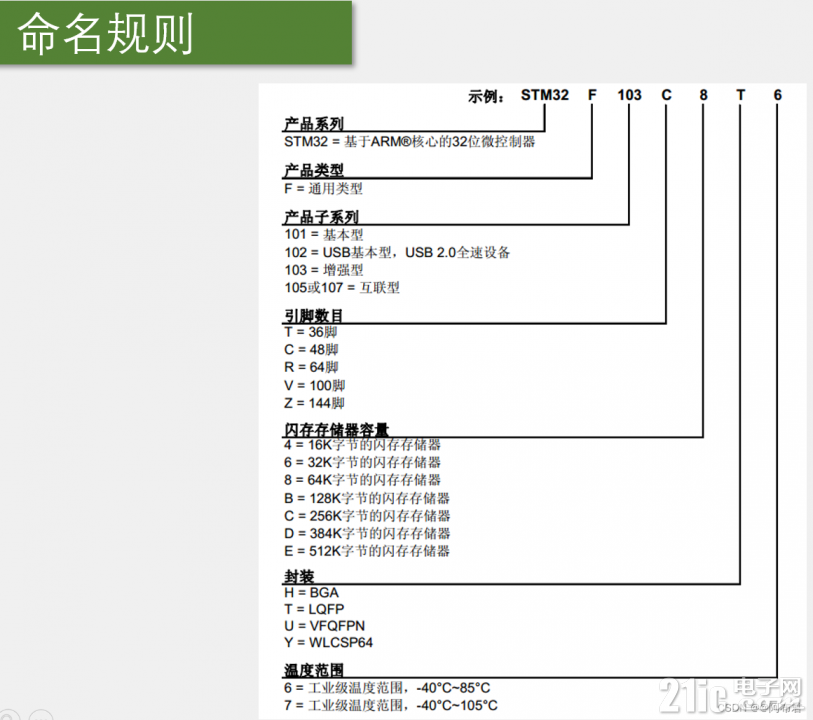Select the 'C = 48脚' line
Viewport: 813px width, 720px height.
(311, 349)
